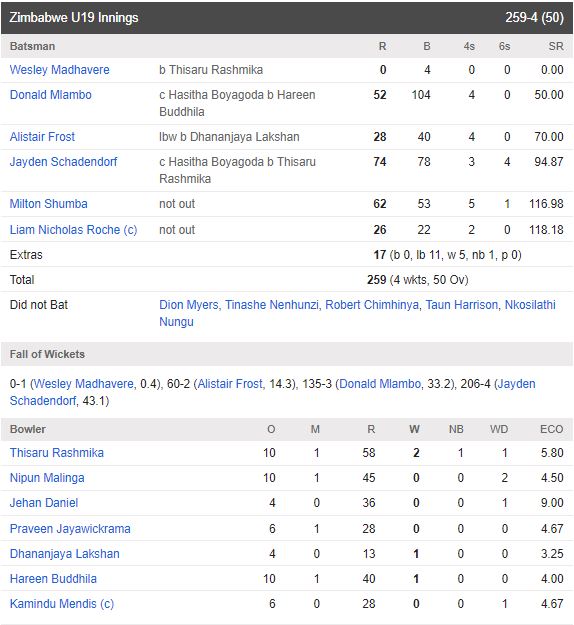
Task: Open Jehan Daniel bowler link
Action: [44, 503]
